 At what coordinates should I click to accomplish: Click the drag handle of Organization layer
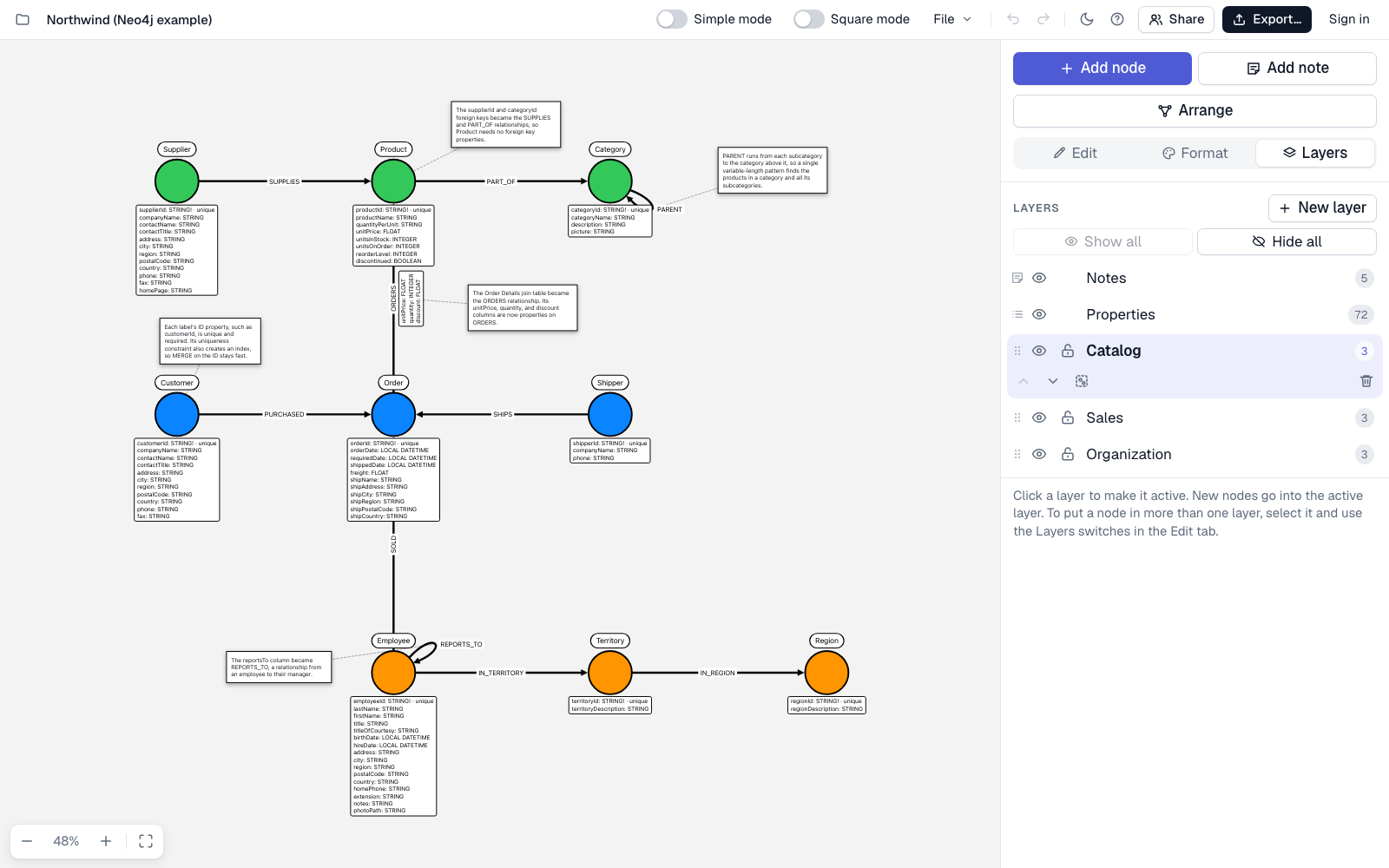click(x=1017, y=454)
